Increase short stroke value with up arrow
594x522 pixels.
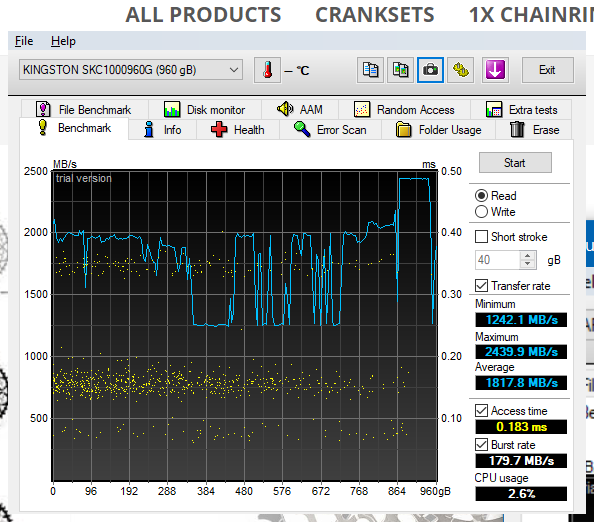point(528,255)
